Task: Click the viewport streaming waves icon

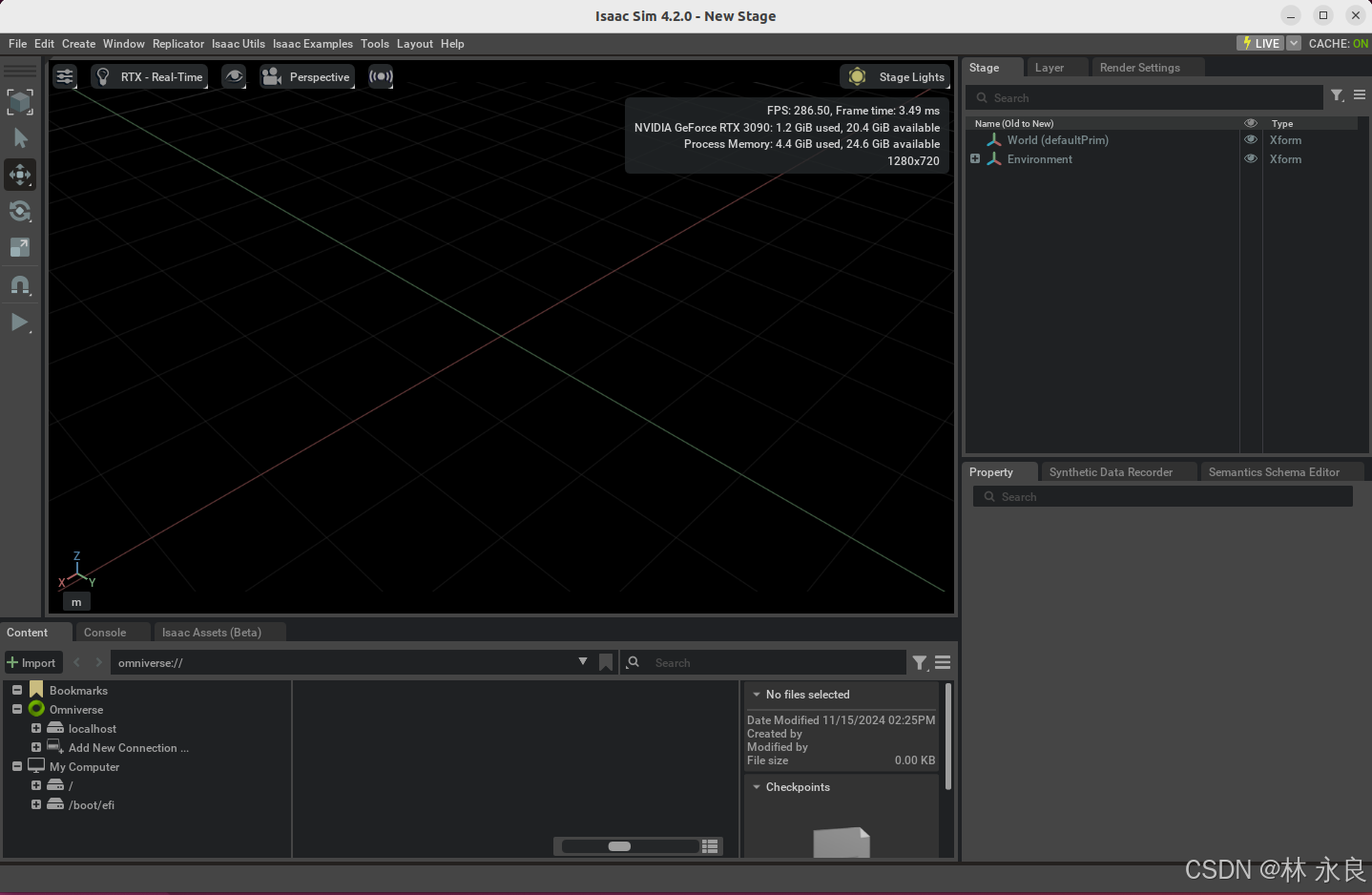Action: click(381, 76)
